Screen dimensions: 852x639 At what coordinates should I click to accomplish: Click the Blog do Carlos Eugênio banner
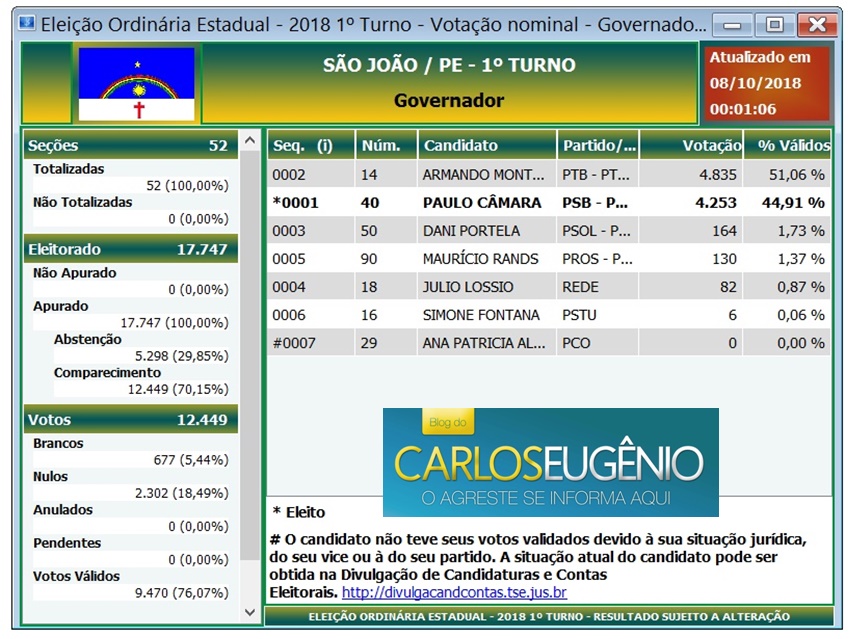pos(550,462)
